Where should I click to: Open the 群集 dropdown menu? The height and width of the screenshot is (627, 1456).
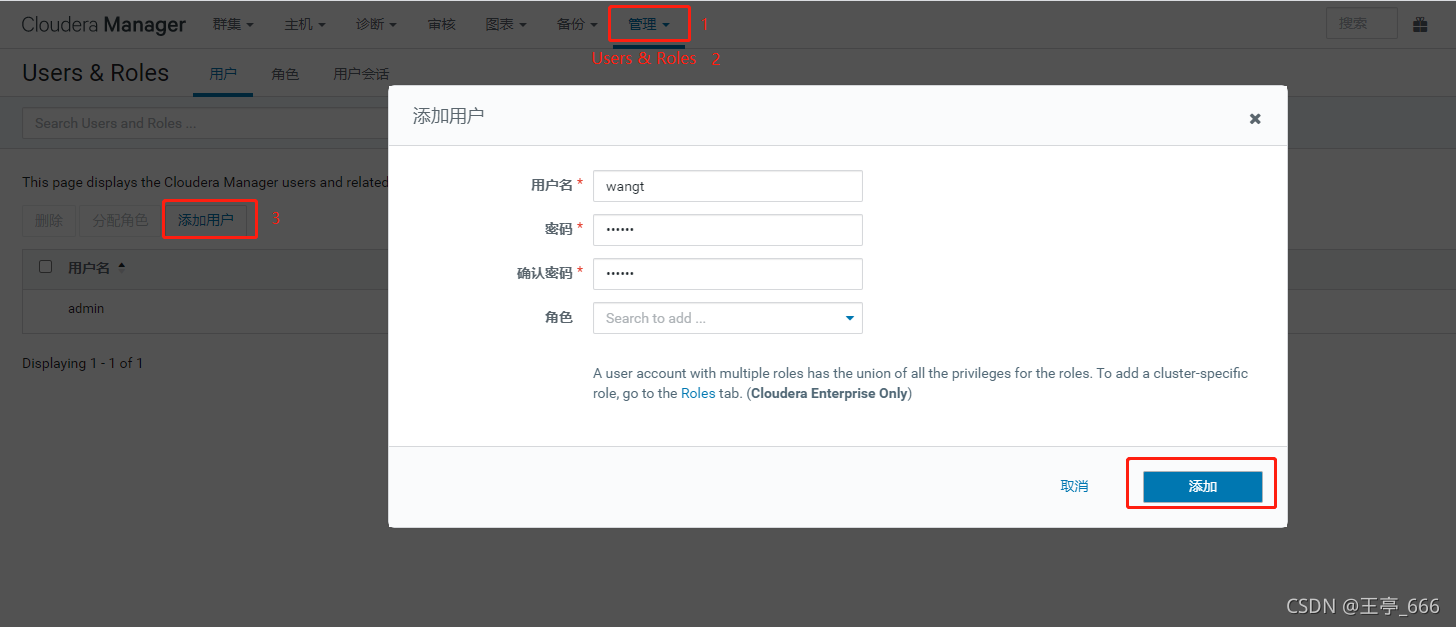(233, 24)
